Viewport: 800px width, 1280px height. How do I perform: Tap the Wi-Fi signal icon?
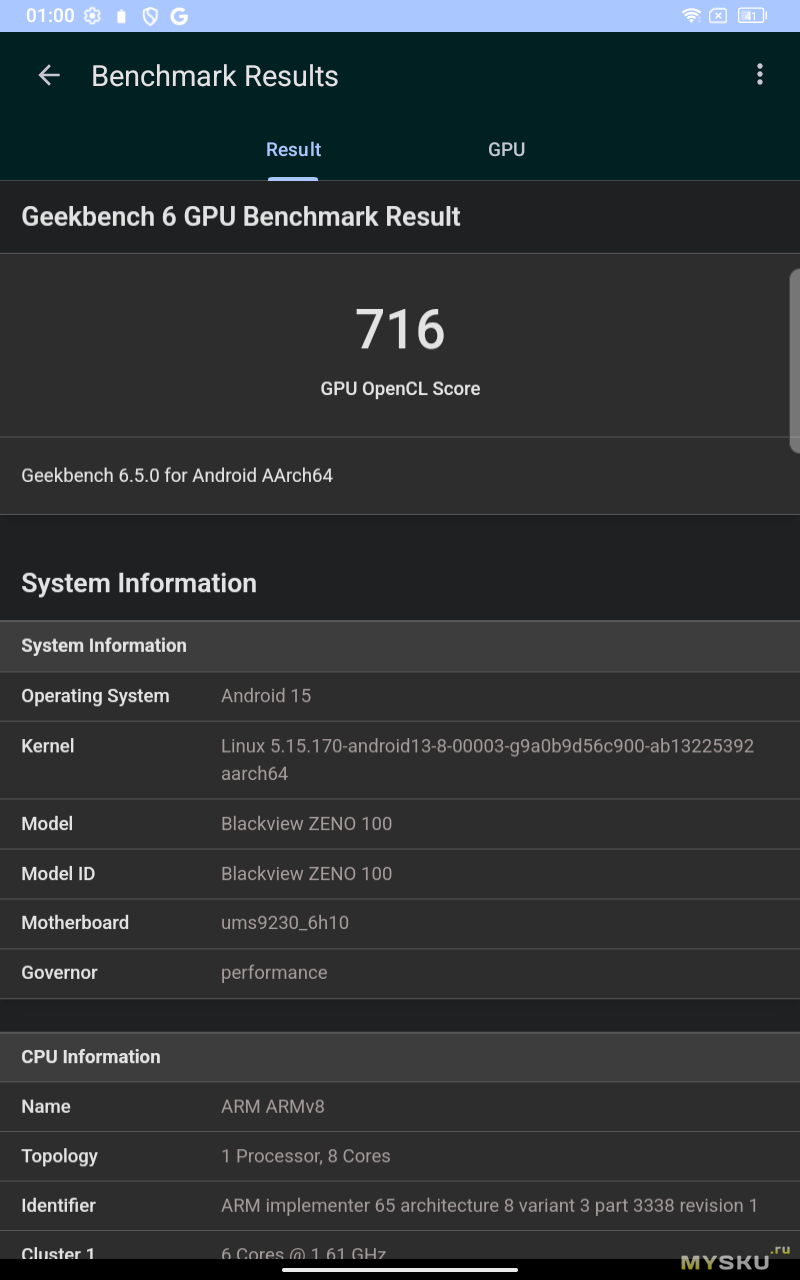point(690,16)
